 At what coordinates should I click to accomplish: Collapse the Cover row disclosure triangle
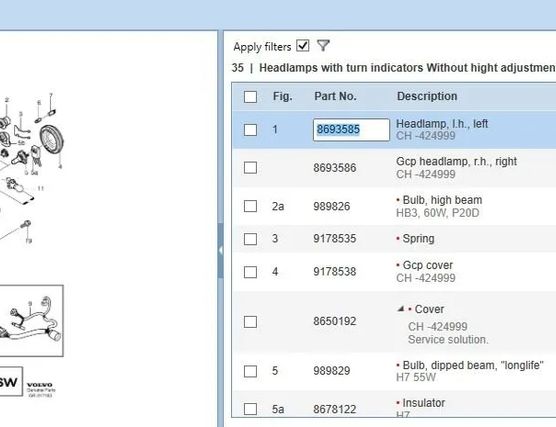click(x=401, y=309)
